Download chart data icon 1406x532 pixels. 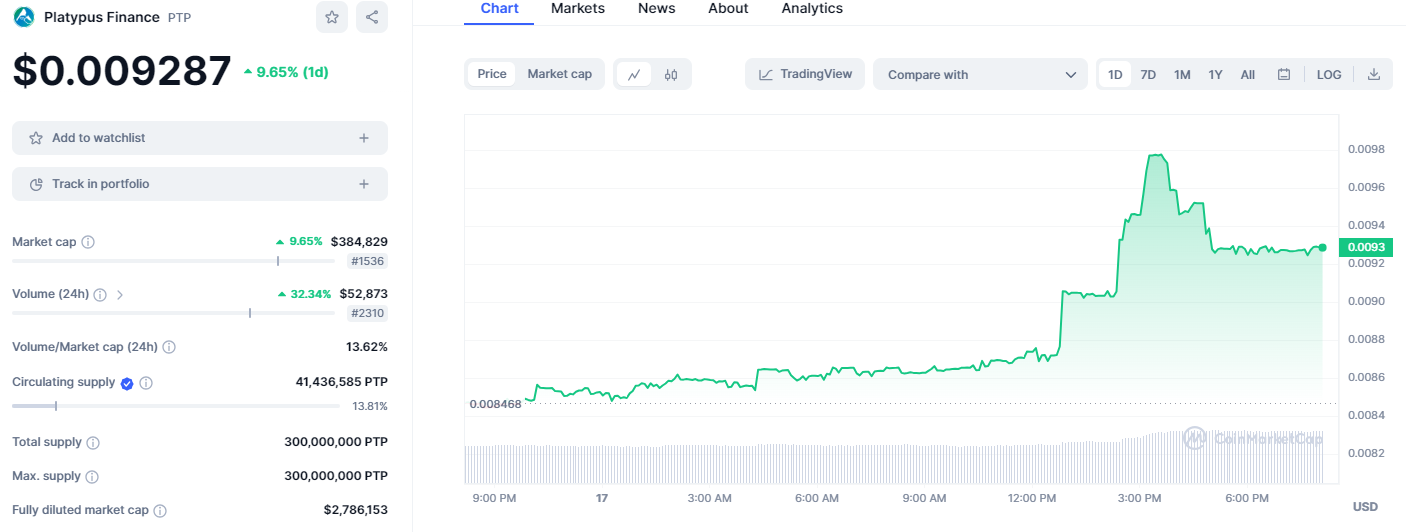[1374, 74]
